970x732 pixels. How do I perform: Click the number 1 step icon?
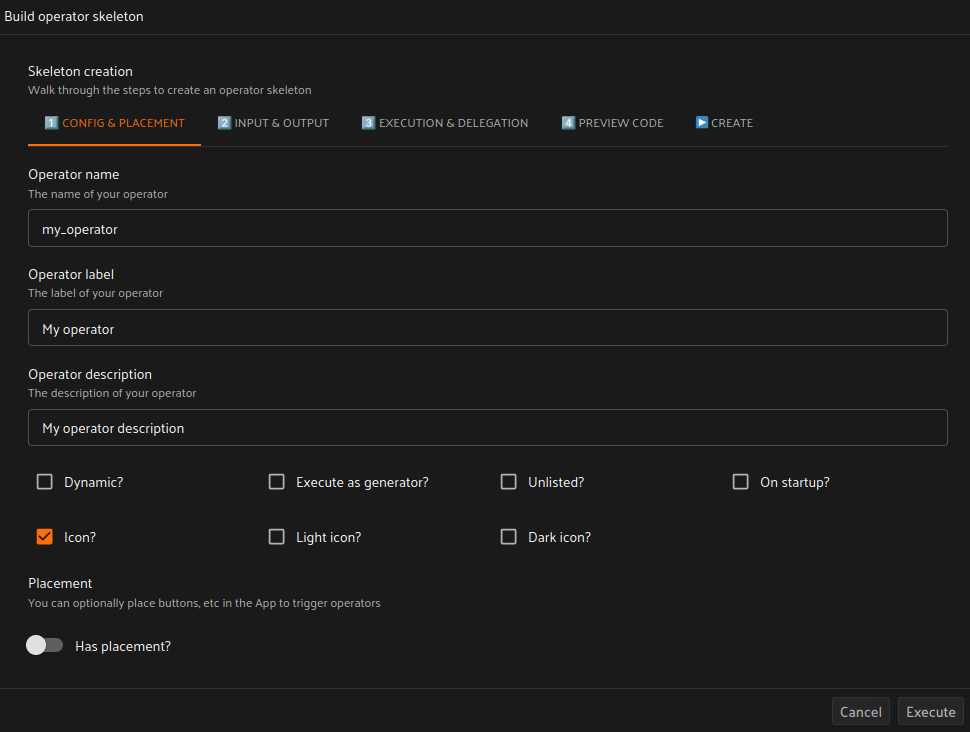[x=51, y=123]
